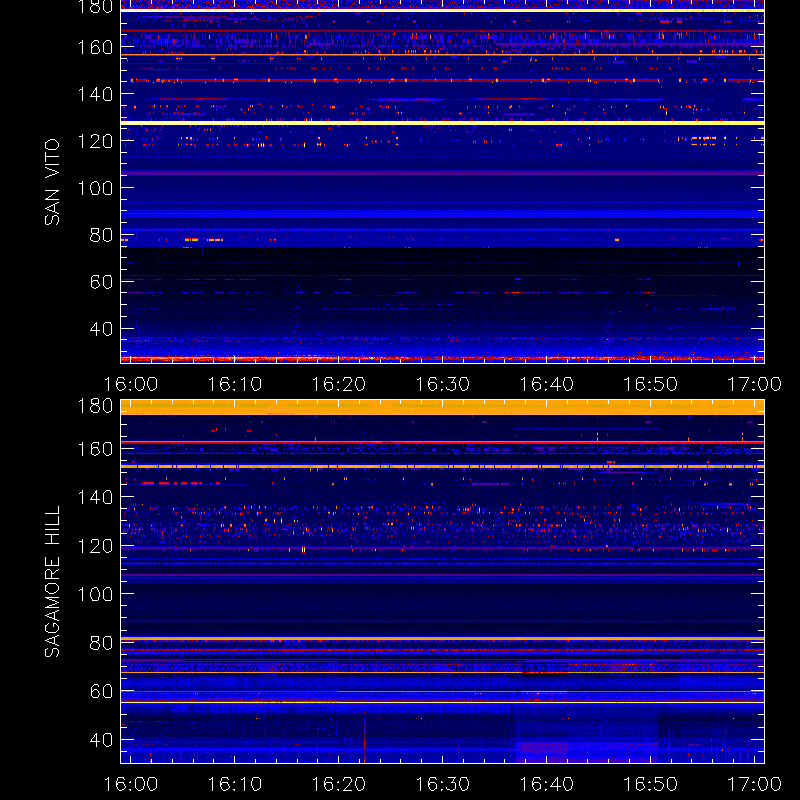Click 16:10 time label under Sagamore Hill plot
The width and height of the screenshot is (800, 800).
[235, 784]
